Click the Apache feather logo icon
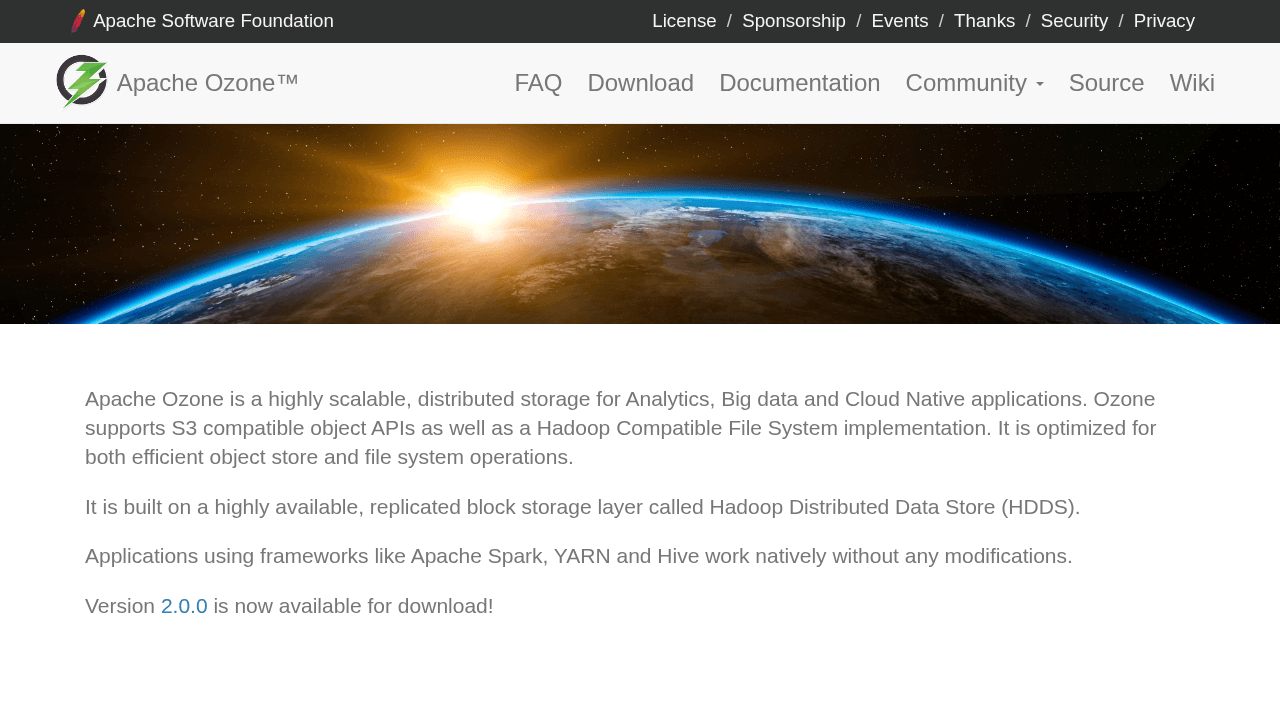The width and height of the screenshot is (1280, 720). pos(78,21)
